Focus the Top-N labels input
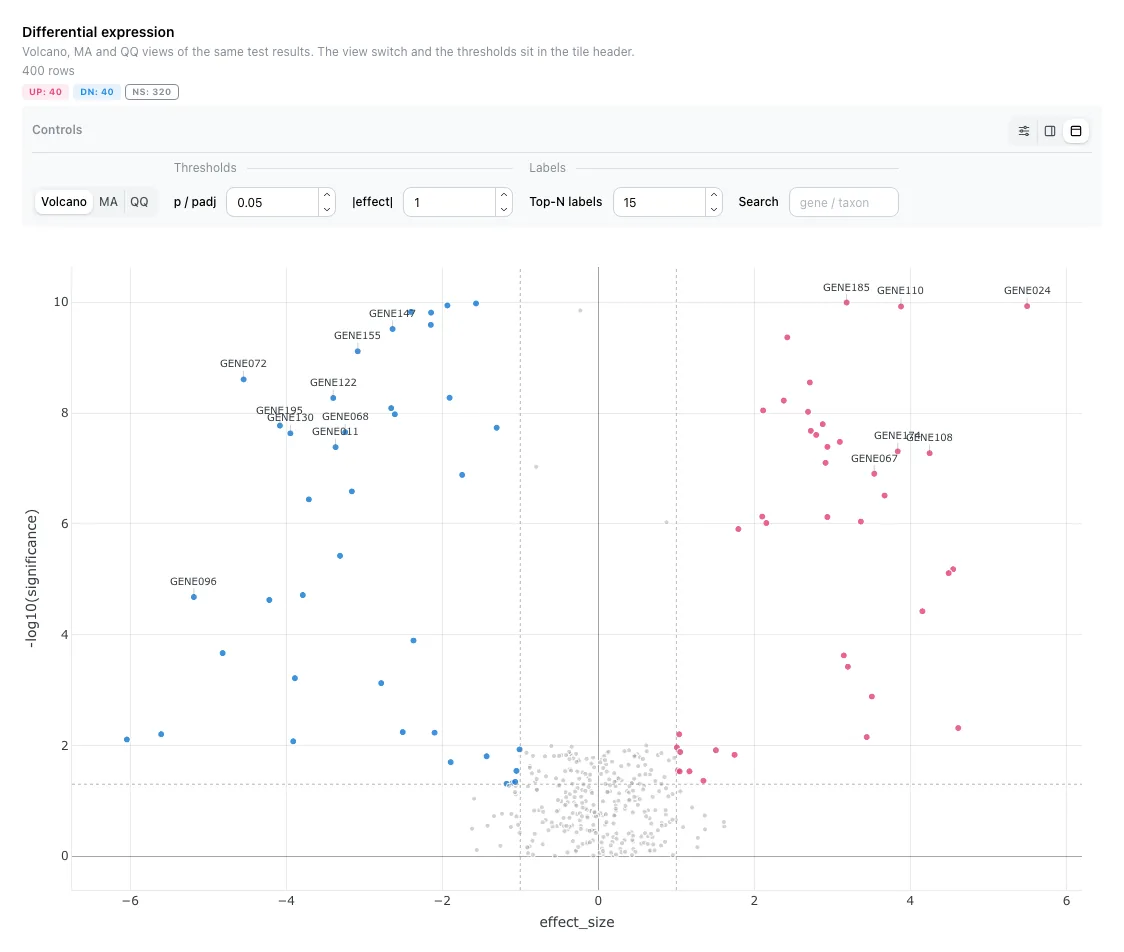Viewport: 1124px width, 952px height. pyautogui.click(x=660, y=202)
